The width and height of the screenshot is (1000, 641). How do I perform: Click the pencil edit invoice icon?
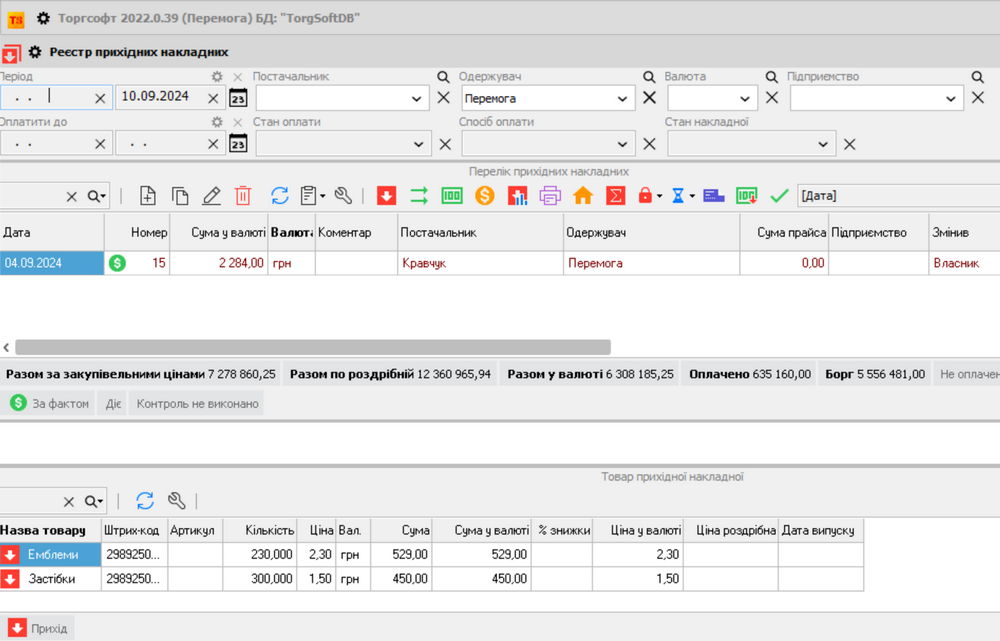pyautogui.click(x=211, y=196)
